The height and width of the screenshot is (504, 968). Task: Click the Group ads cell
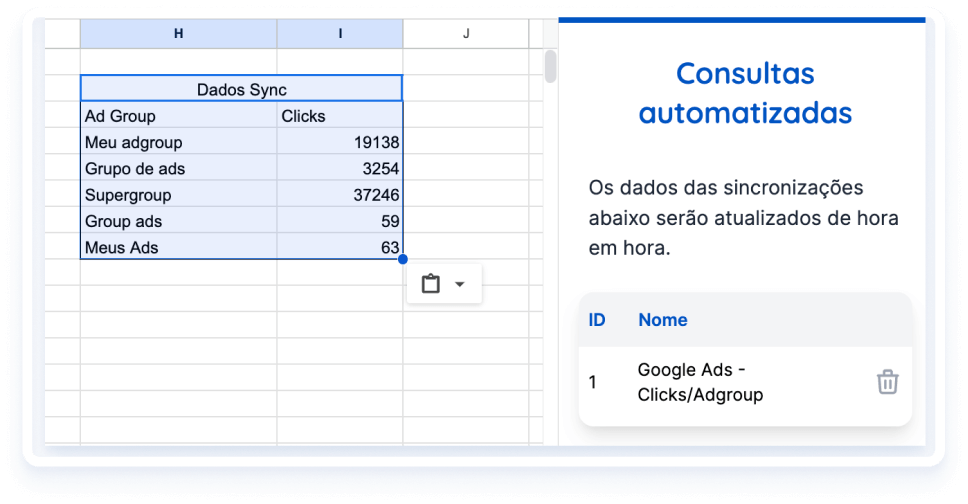[x=178, y=221]
